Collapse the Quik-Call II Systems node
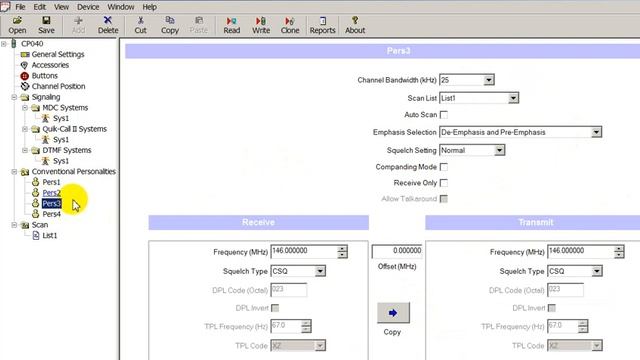This screenshot has height=360, width=640. pos(25,129)
